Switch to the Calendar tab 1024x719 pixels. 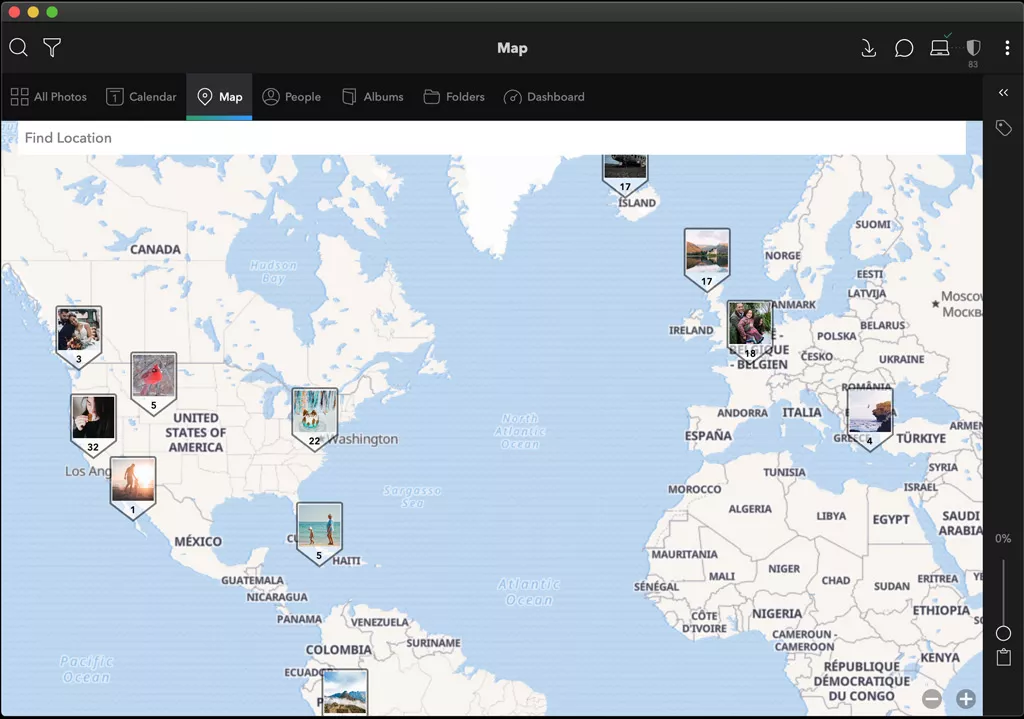tap(141, 97)
